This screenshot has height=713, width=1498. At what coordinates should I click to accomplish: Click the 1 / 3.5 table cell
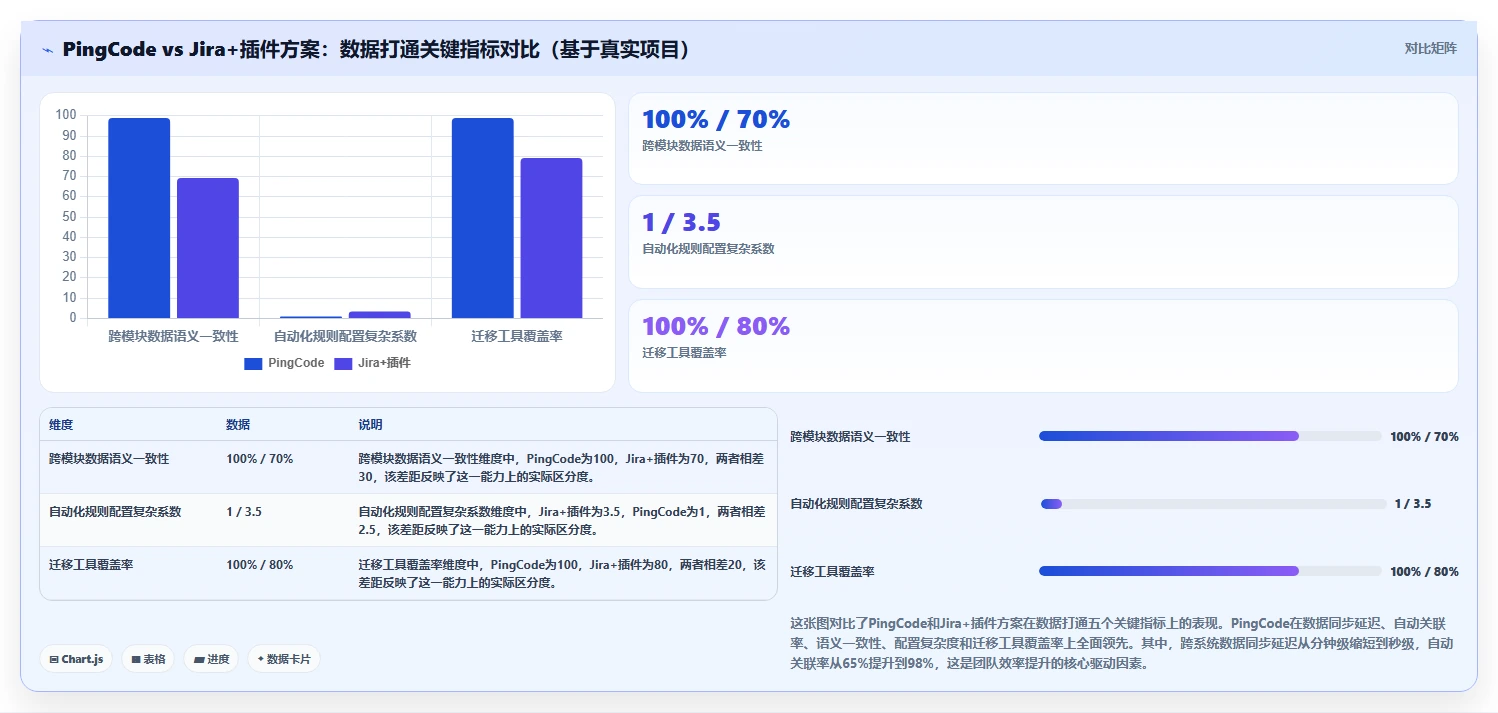coord(244,512)
